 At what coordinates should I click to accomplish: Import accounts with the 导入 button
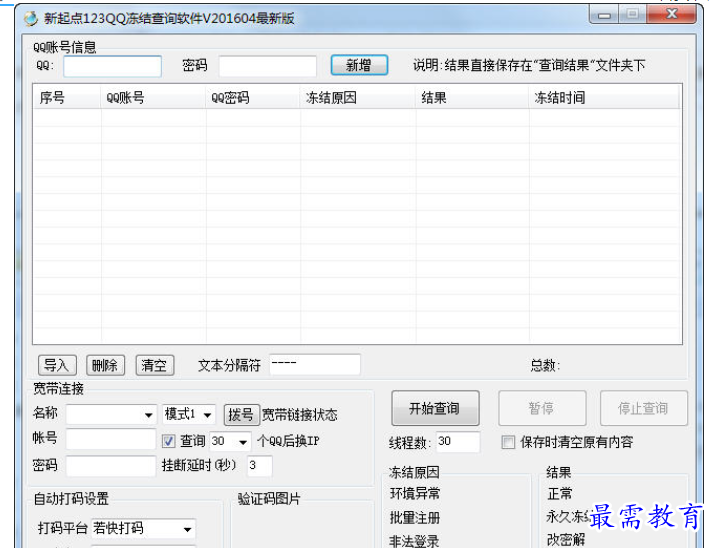tap(57, 365)
